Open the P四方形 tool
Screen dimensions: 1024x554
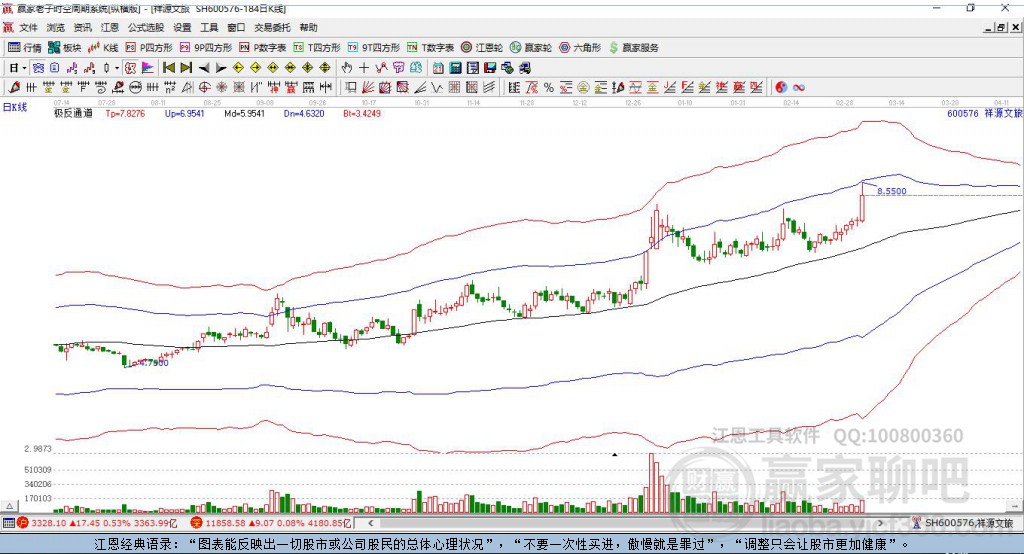coord(149,48)
